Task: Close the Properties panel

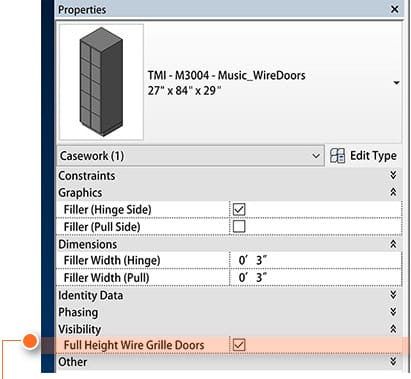Action: point(394,9)
